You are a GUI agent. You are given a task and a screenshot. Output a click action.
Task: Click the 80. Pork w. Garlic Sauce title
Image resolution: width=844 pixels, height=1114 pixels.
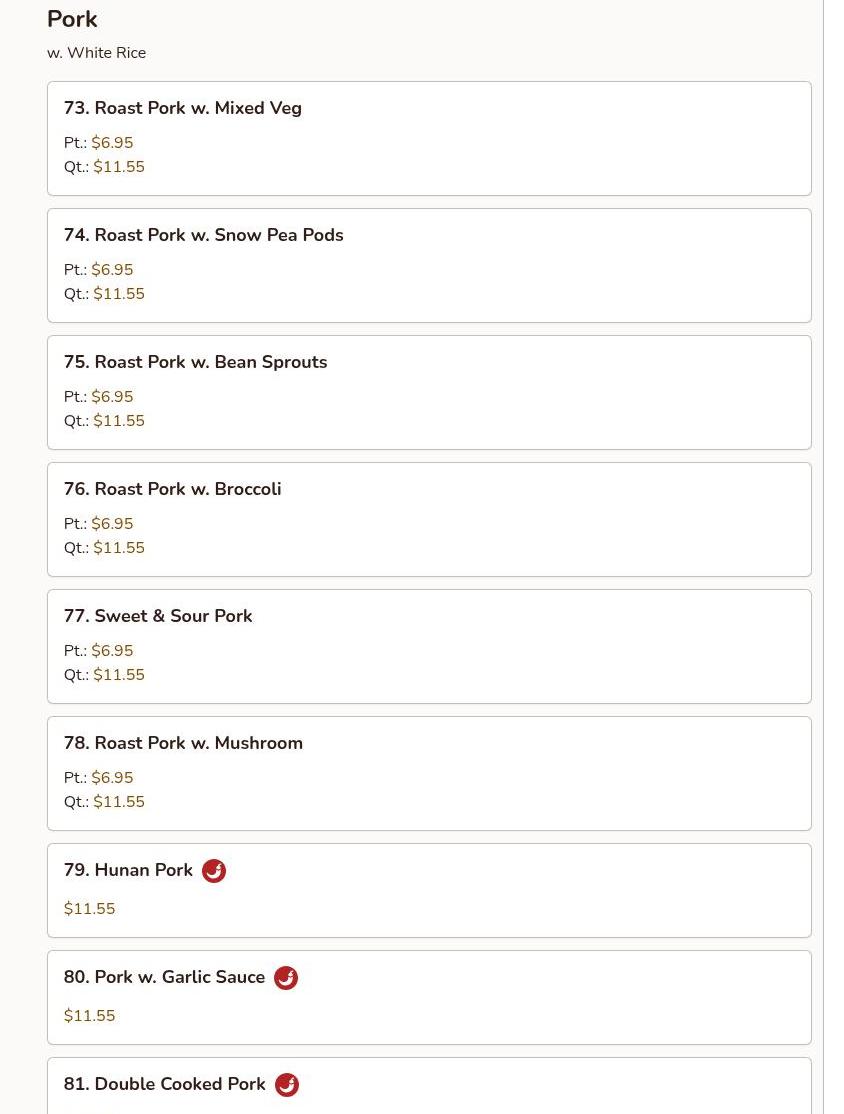click(164, 977)
